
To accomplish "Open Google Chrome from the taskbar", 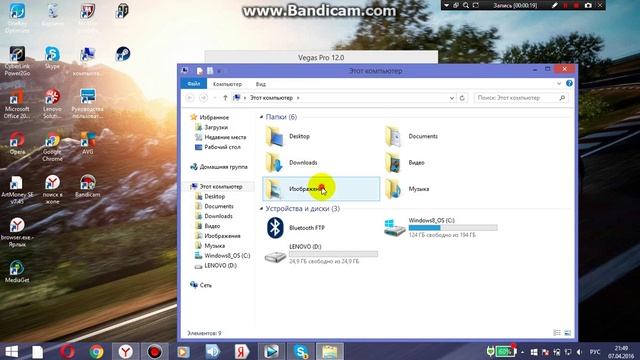I will click(96, 351).
